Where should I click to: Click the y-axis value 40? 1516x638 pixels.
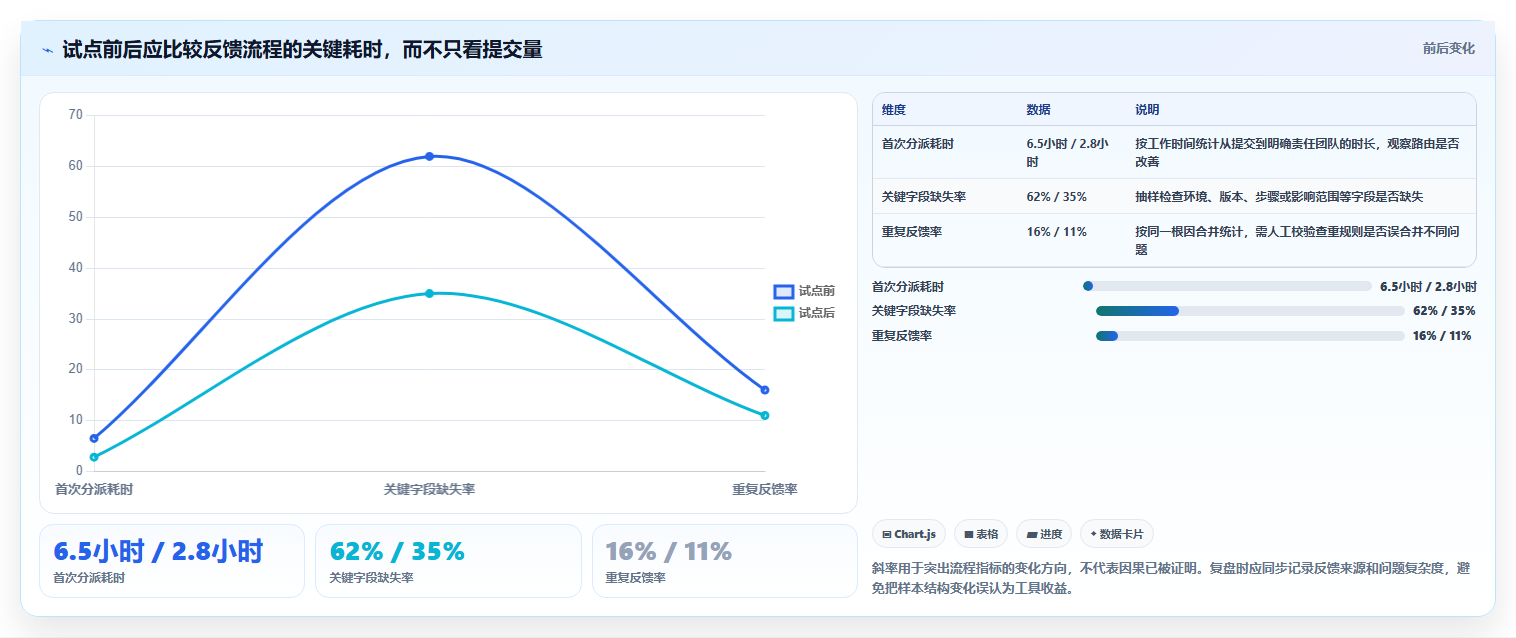click(x=76, y=268)
